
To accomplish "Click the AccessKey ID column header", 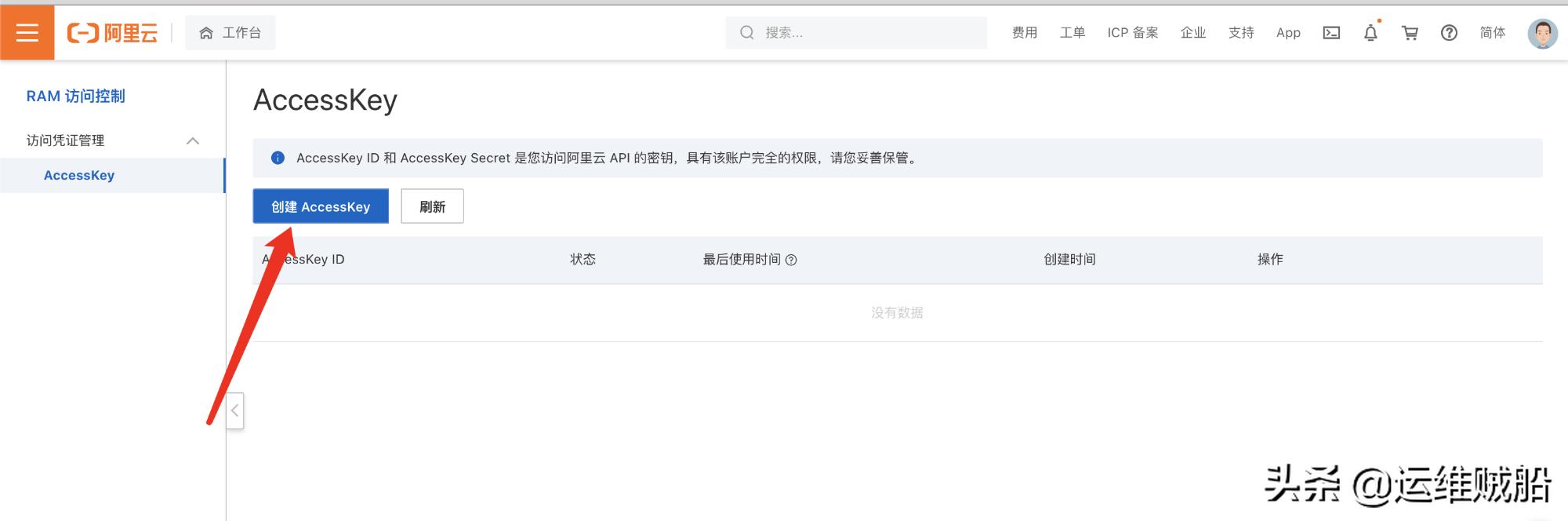I will coord(303,260).
